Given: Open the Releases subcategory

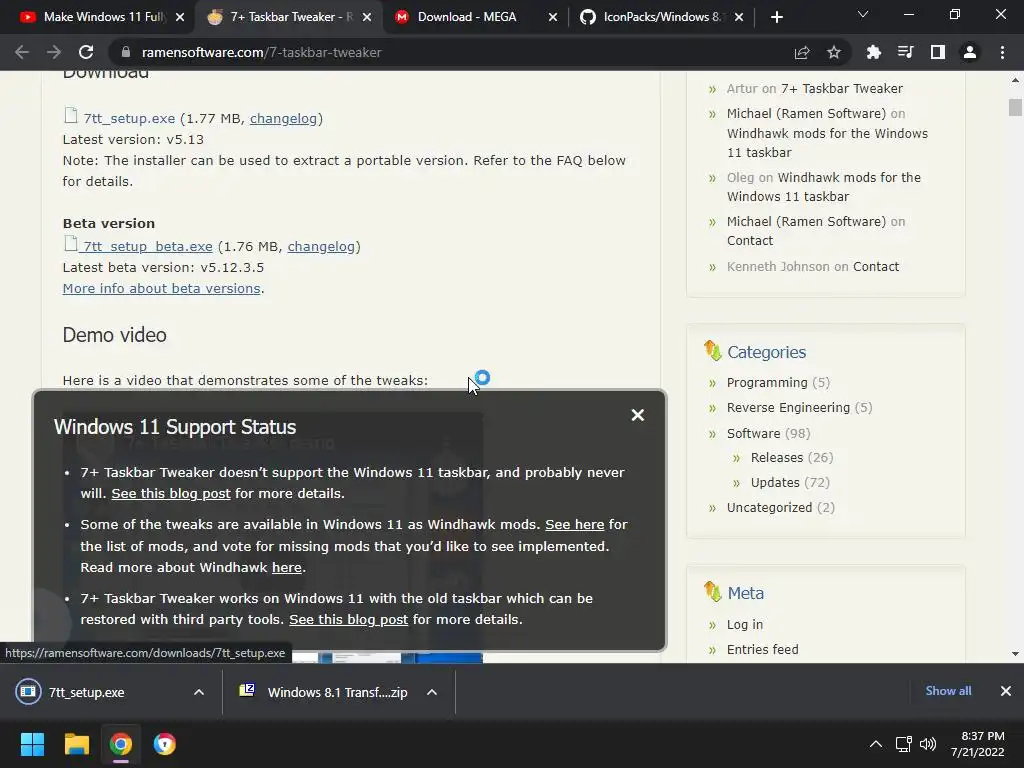Looking at the screenshot, I should click(776, 457).
